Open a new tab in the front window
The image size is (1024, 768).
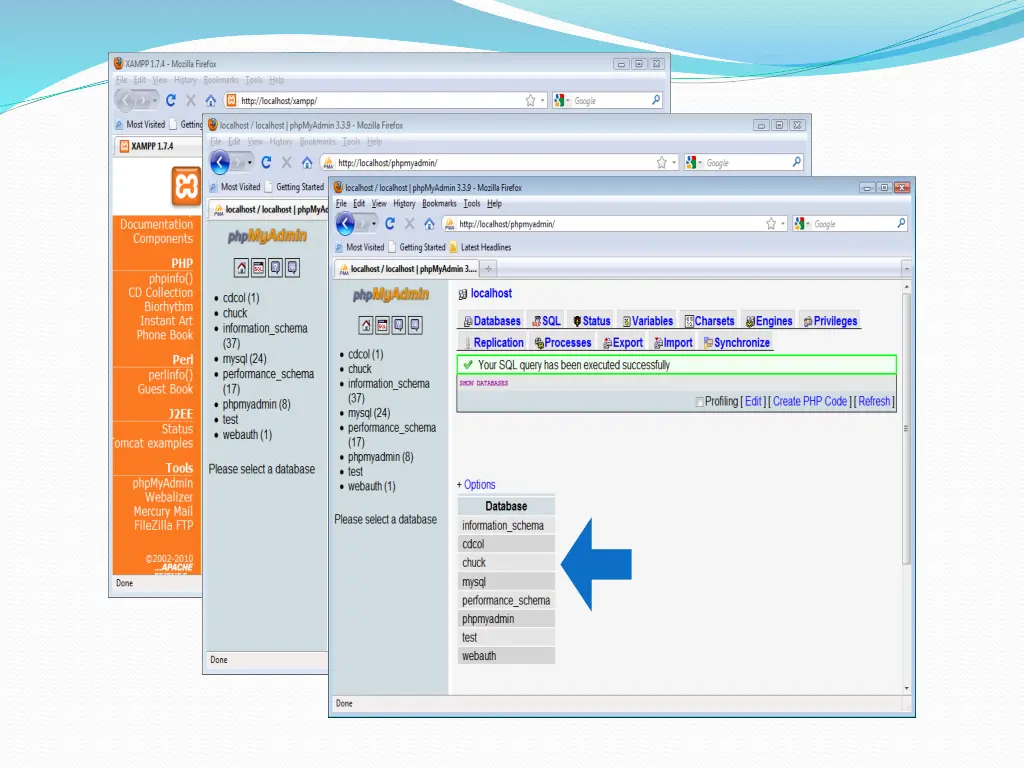488,268
